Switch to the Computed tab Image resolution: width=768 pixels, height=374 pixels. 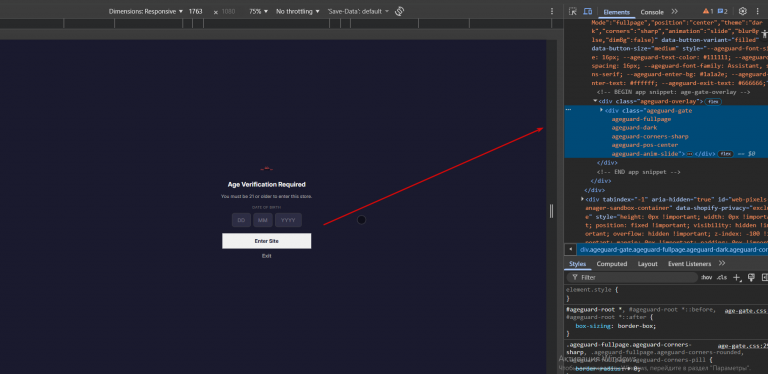click(x=612, y=264)
